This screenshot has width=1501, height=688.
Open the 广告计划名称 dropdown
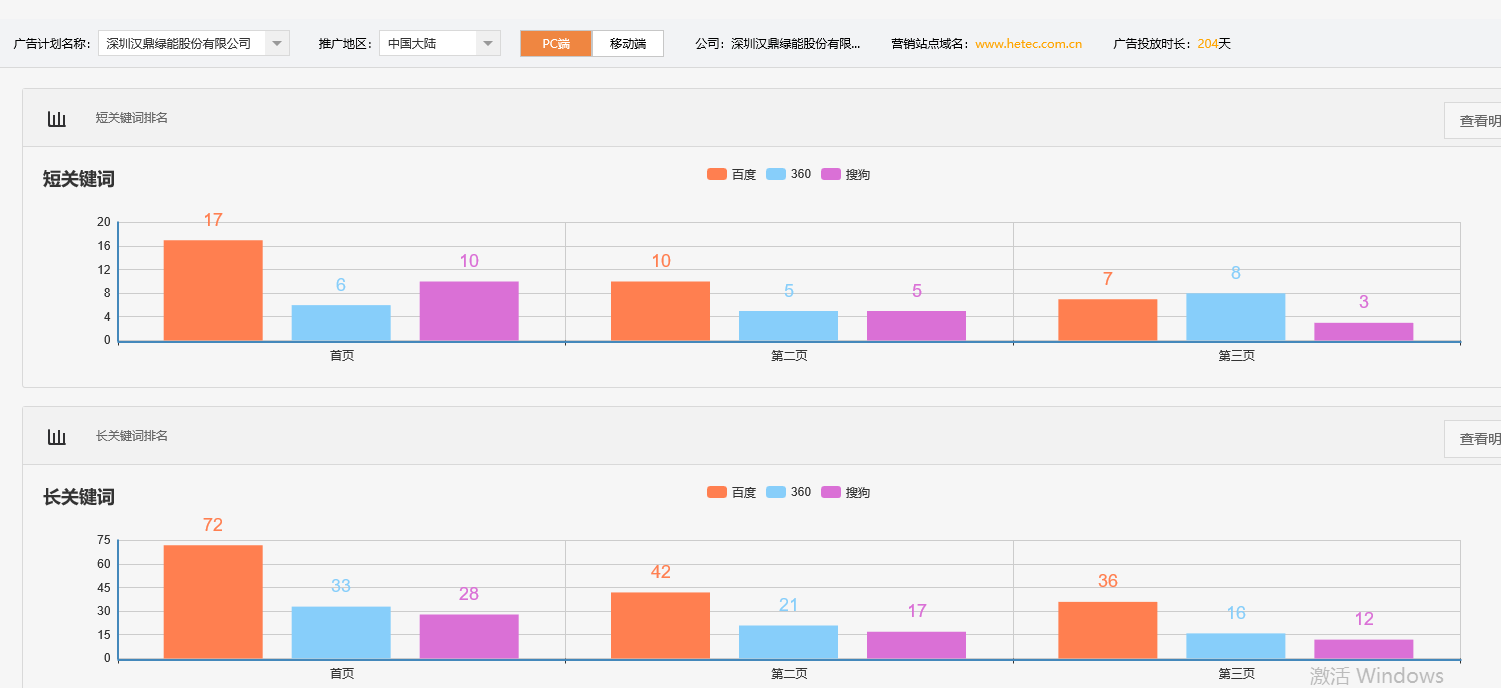pos(277,44)
